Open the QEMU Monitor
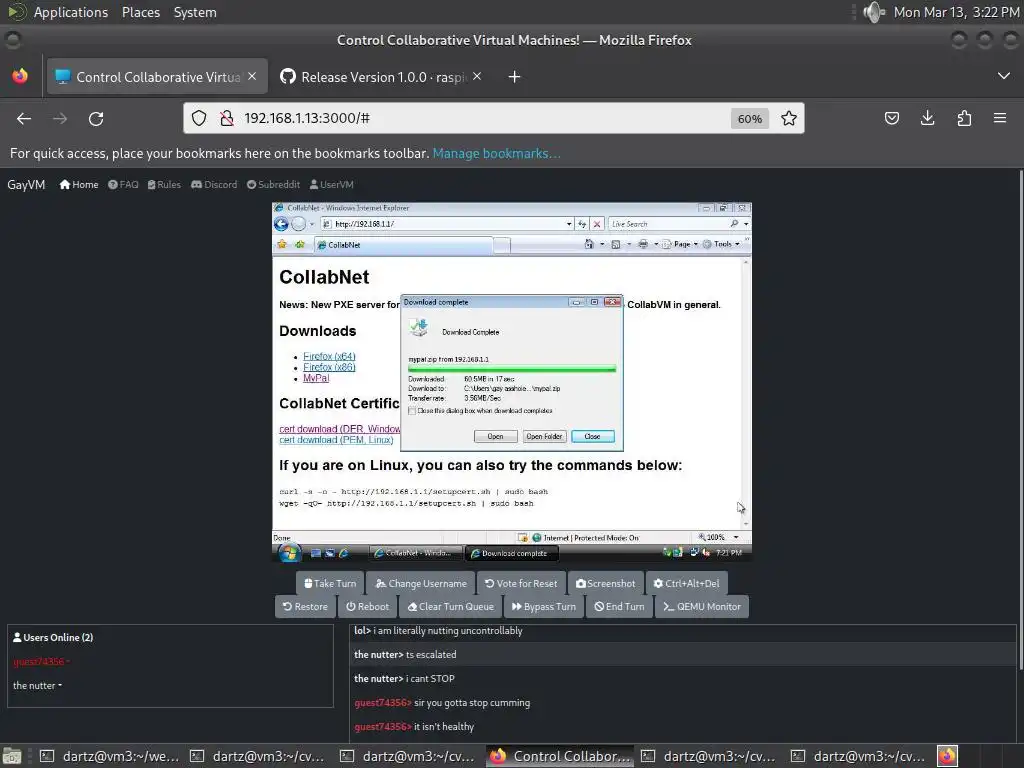 click(x=702, y=607)
